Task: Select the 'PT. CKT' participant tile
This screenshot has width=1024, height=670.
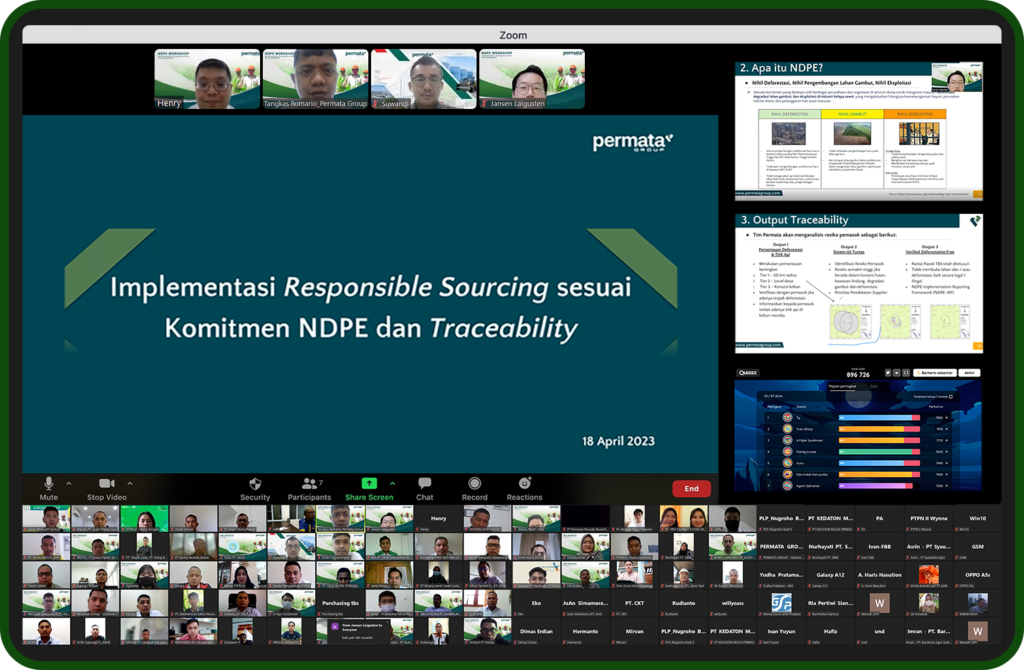Action: click(634, 603)
